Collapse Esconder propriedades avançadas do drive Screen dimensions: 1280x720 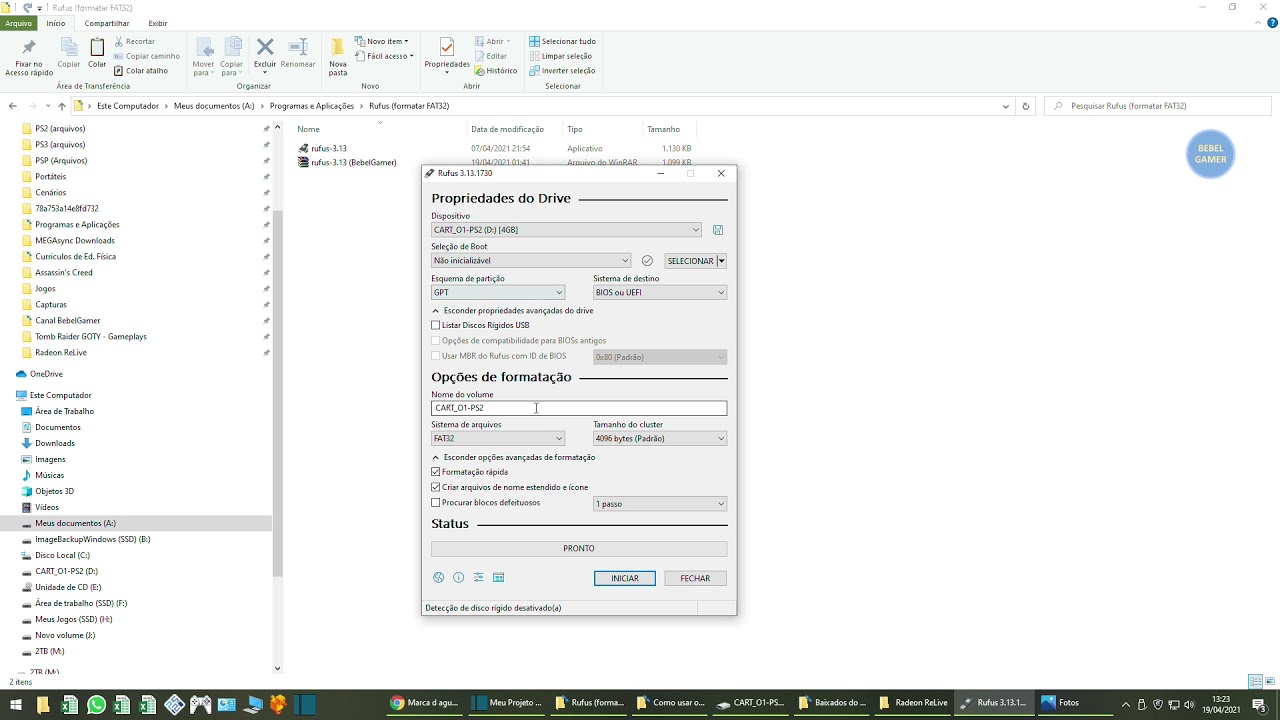[512, 311]
